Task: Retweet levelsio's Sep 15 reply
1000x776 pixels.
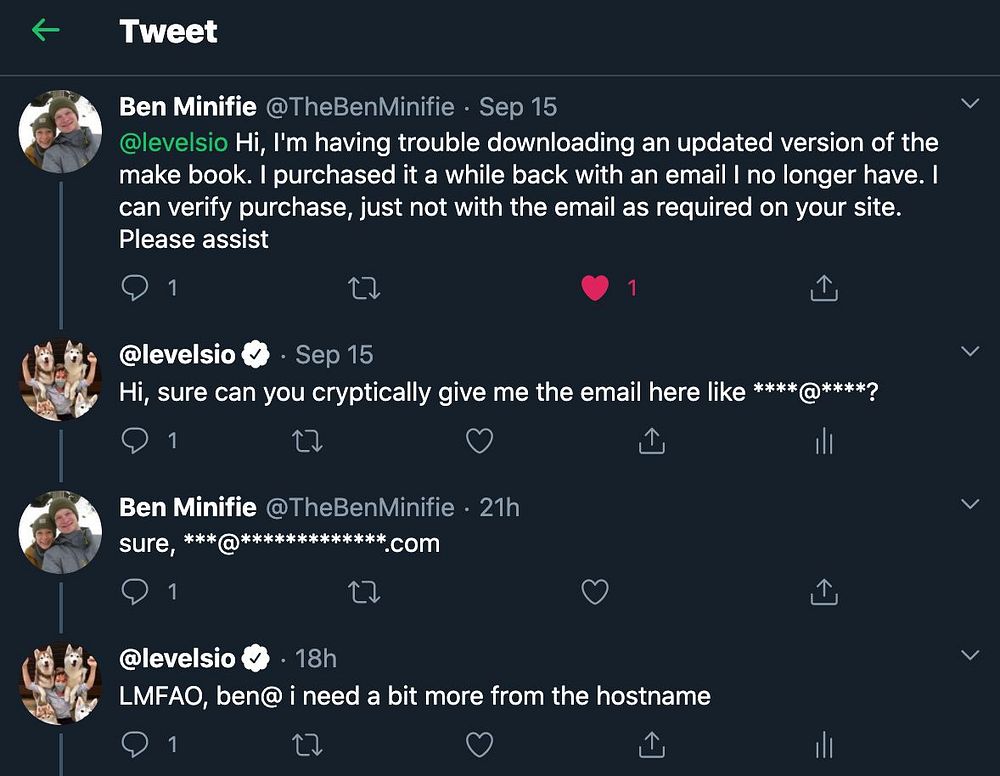Action: tap(307, 441)
